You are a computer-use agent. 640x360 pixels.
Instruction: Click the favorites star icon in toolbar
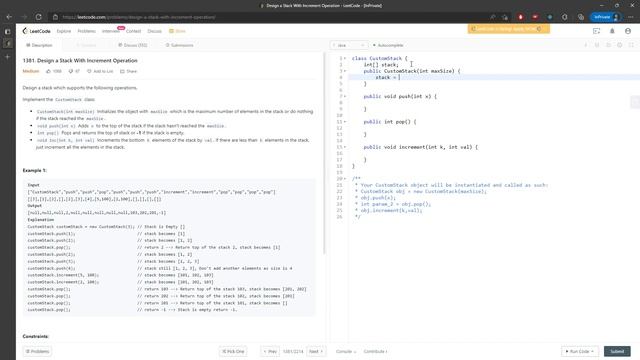pyautogui.click(x=505, y=17)
